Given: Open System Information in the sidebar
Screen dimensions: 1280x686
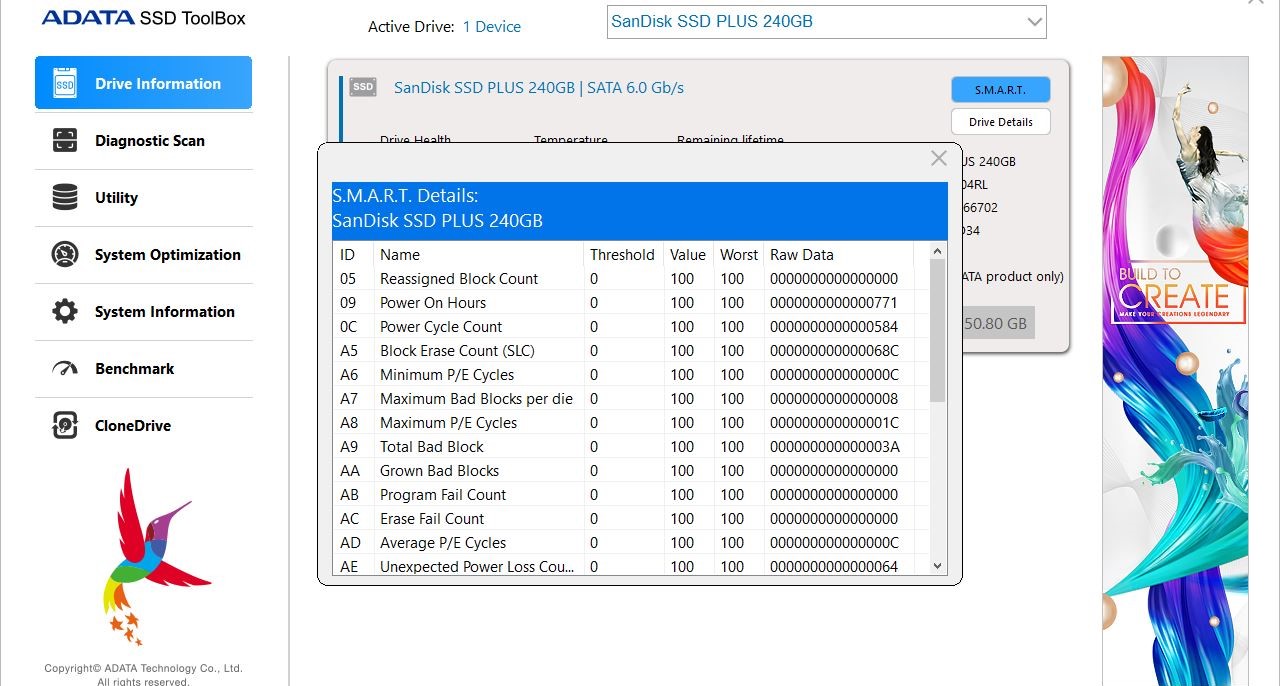Looking at the screenshot, I should coord(143,312).
